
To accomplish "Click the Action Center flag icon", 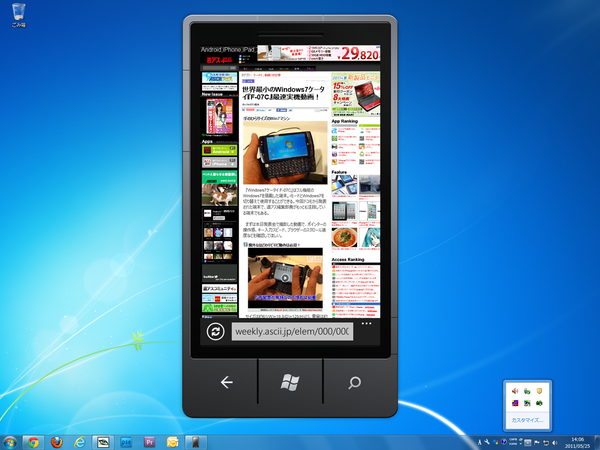I will pyautogui.click(x=537, y=443).
